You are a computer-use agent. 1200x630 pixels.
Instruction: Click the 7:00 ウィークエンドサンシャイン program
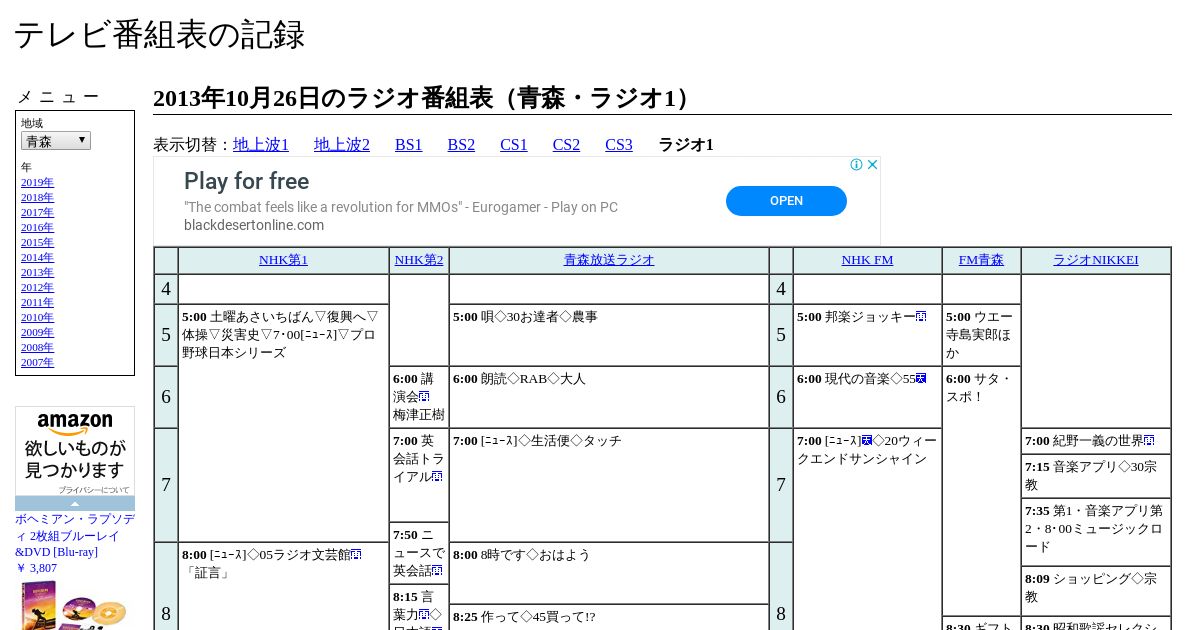(867, 529)
